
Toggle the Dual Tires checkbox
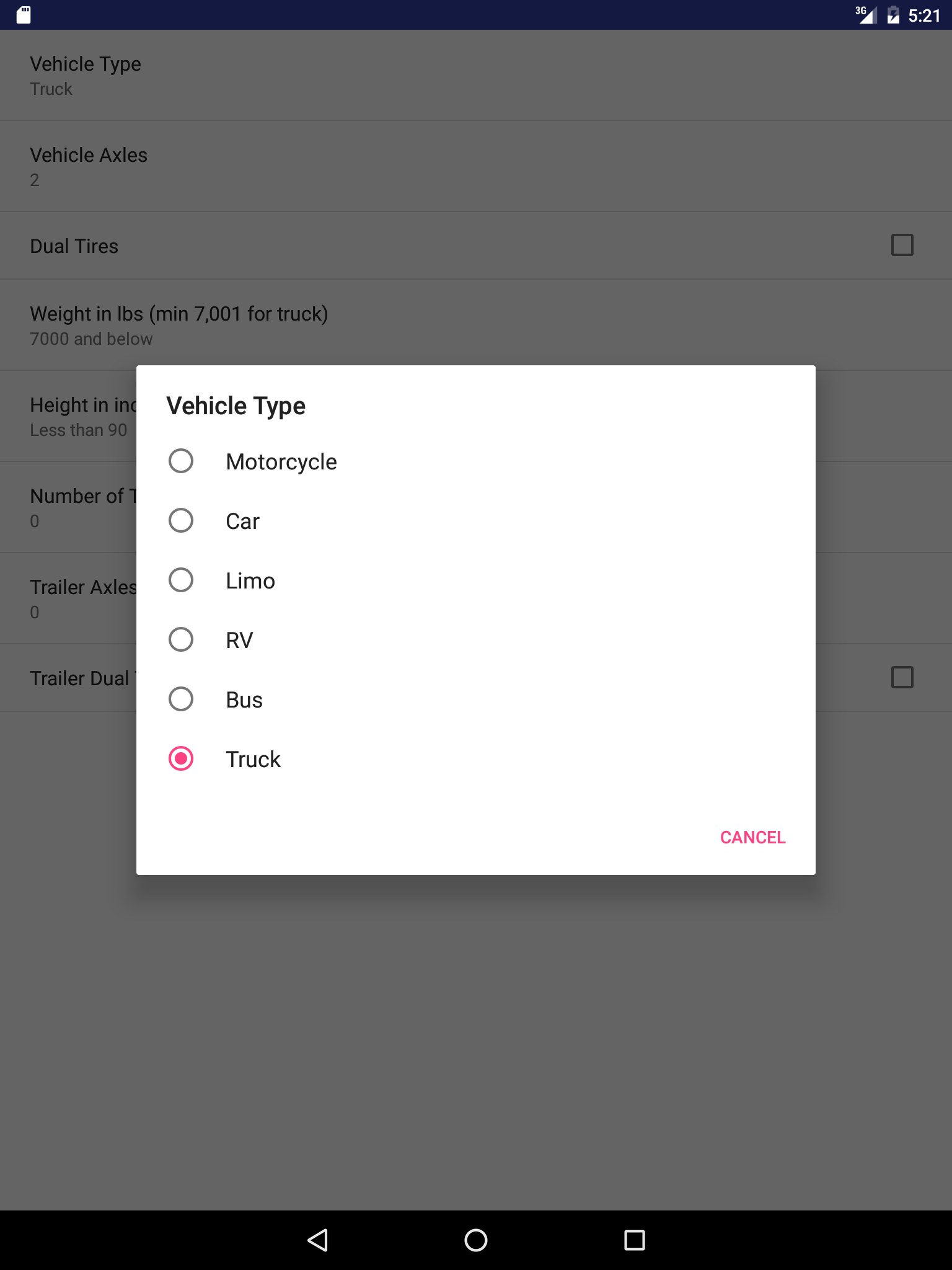point(902,245)
